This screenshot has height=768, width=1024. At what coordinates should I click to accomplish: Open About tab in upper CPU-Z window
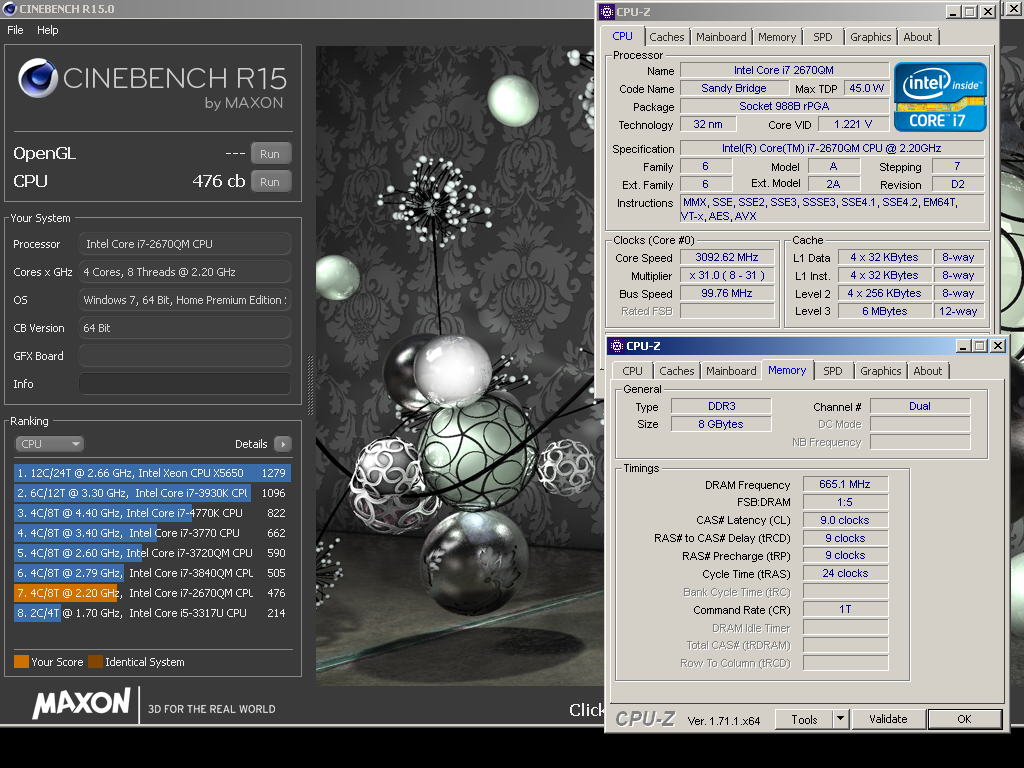point(918,37)
